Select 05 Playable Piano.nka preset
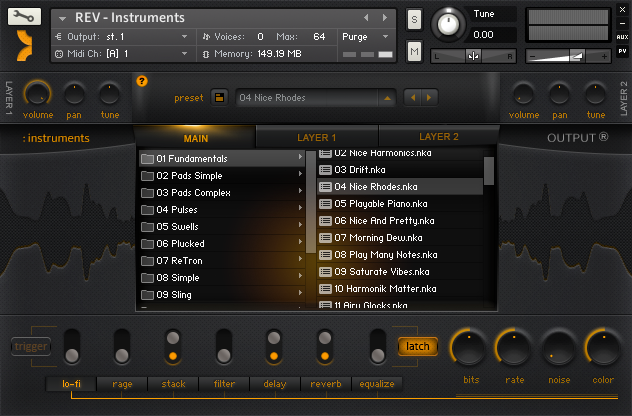Screen dimensions: 632x416 (400, 204)
